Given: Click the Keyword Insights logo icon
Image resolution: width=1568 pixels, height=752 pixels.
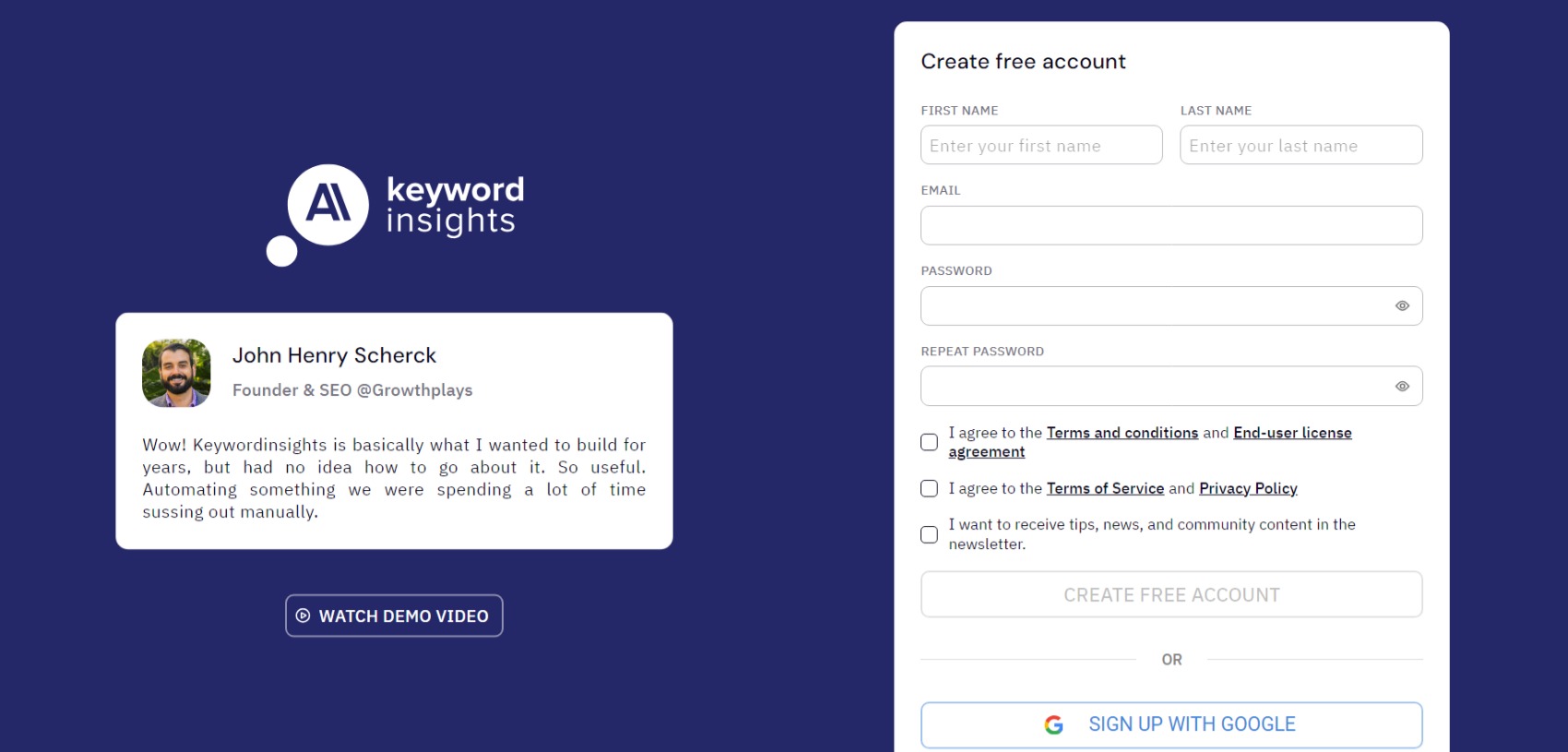Looking at the screenshot, I should (327, 205).
